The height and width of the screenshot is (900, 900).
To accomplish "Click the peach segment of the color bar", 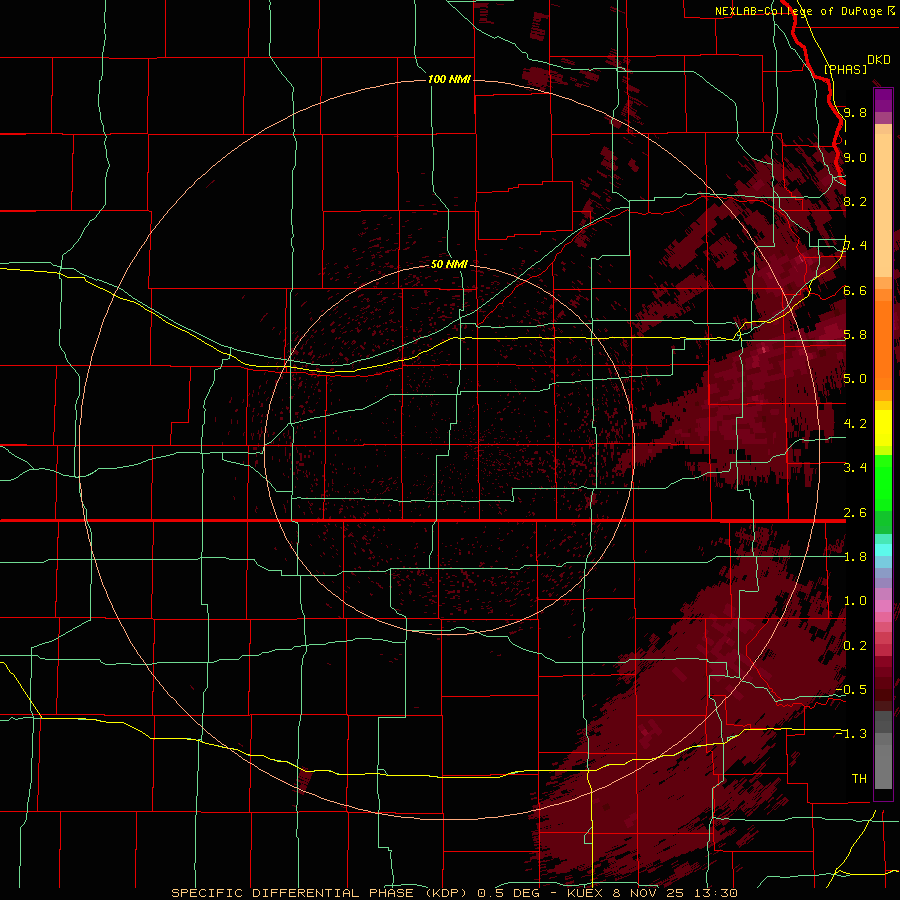I will (x=883, y=205).
